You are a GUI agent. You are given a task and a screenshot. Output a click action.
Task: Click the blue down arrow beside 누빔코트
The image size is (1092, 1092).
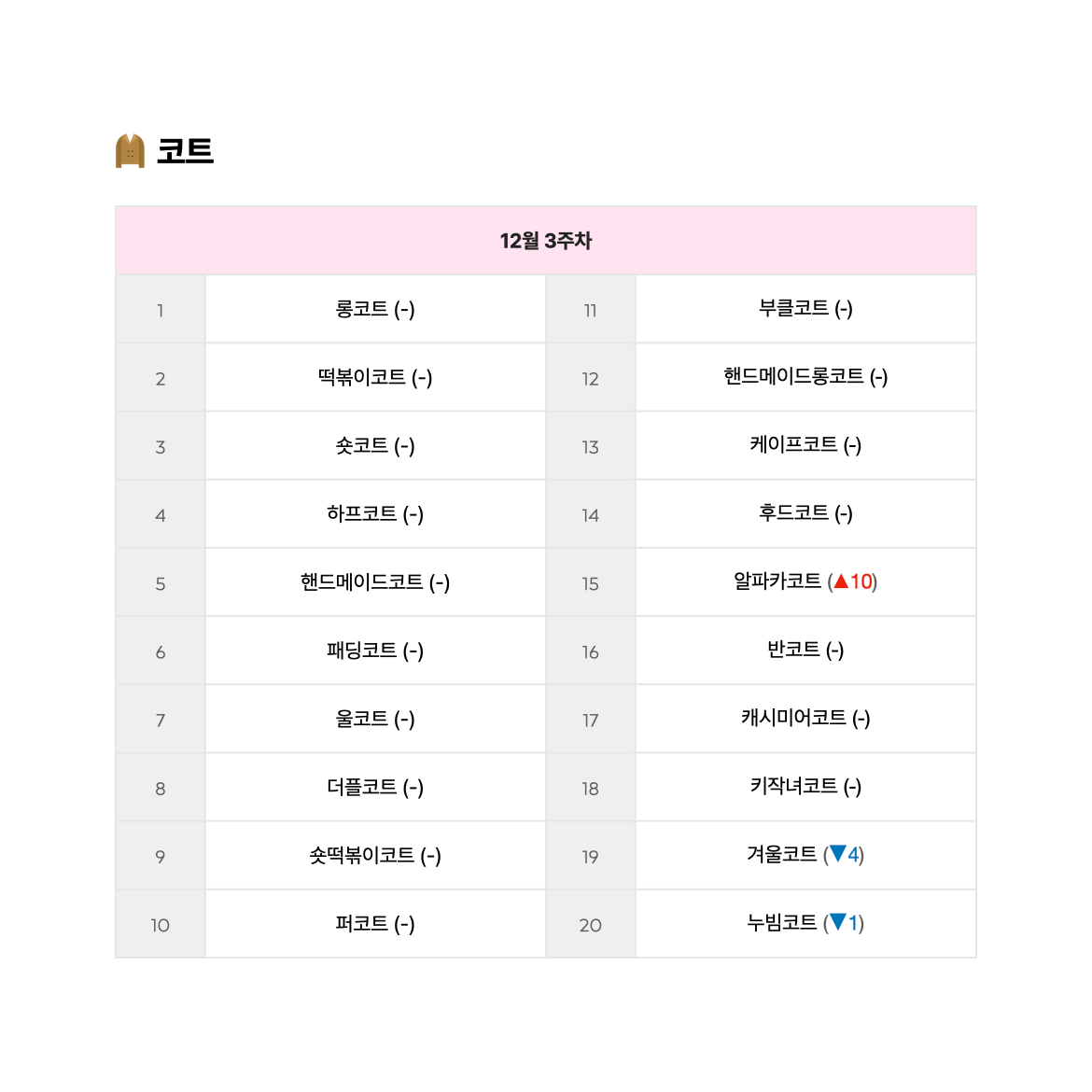[x=838, y=922]
